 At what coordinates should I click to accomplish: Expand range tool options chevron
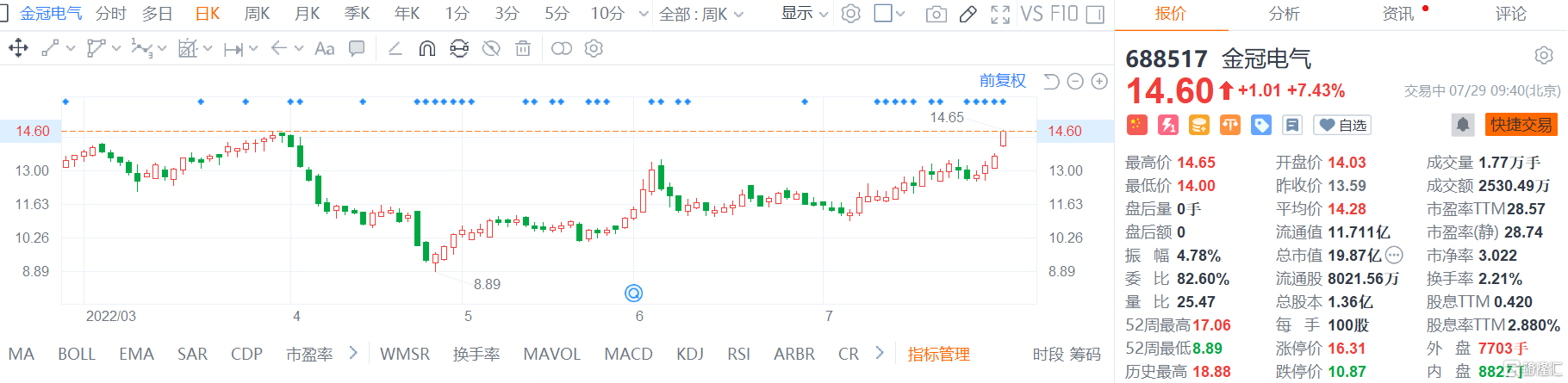coord(253,49)
